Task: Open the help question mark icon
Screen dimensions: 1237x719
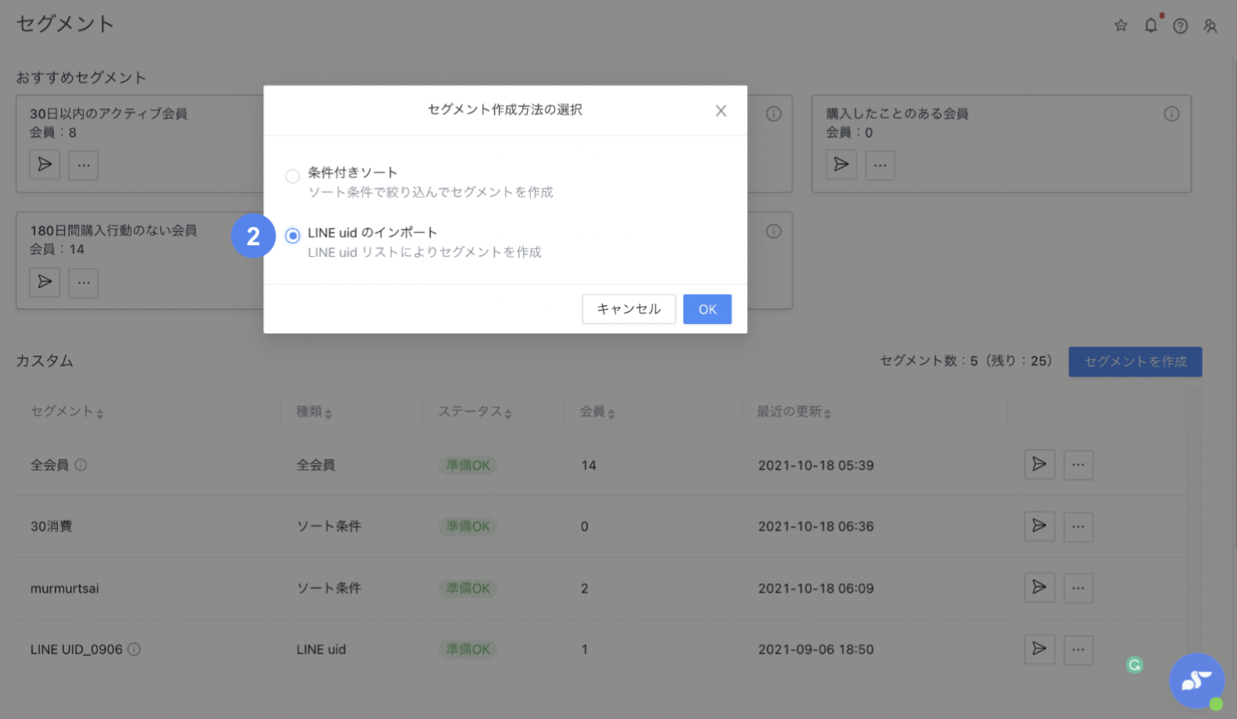Action: [1180, 26]
